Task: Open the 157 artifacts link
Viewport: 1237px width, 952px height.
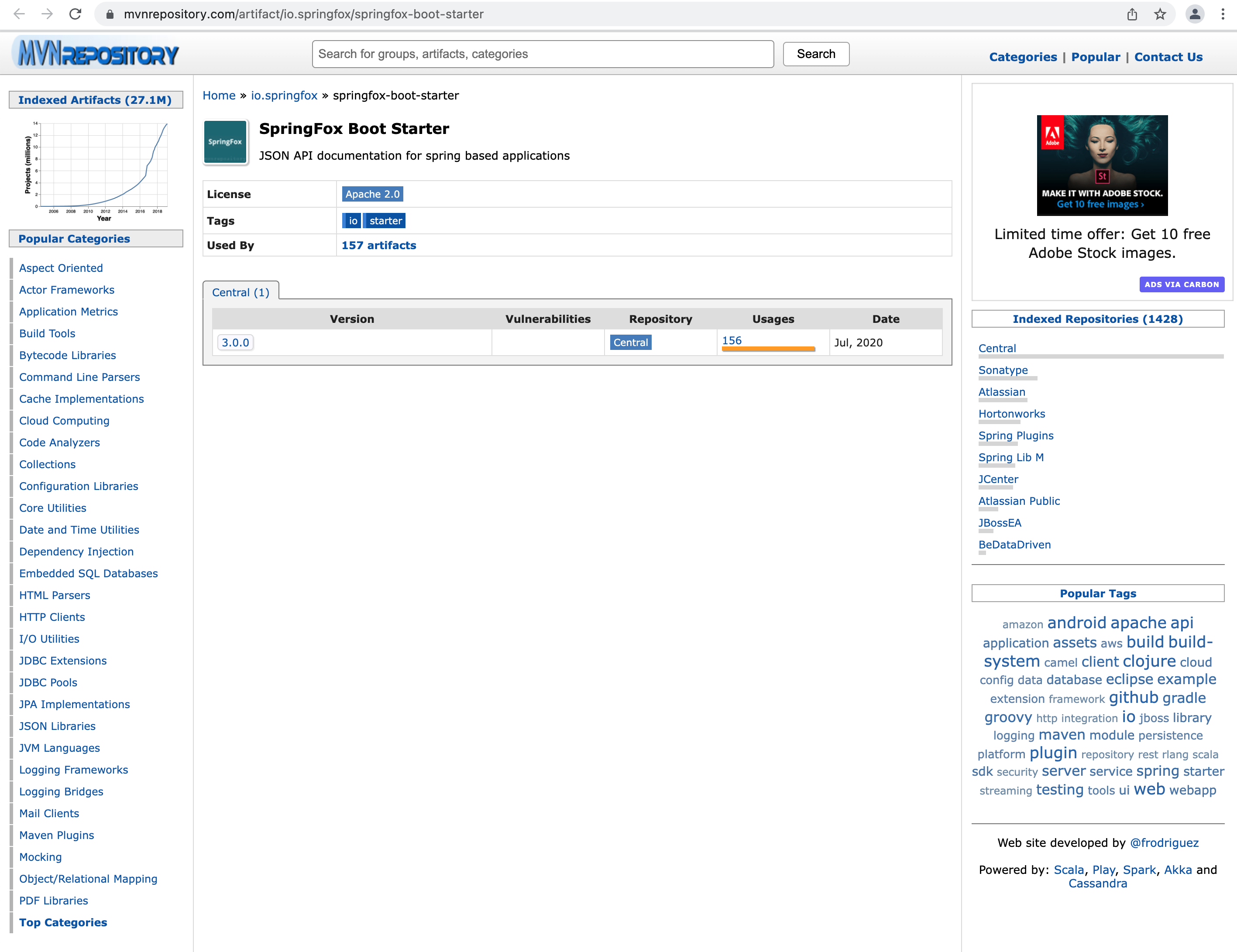Action: [378, 245]
